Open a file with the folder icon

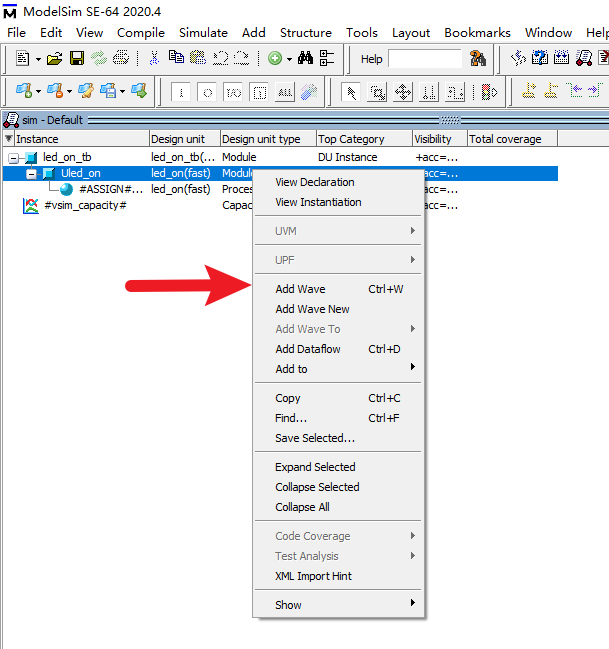54,58
